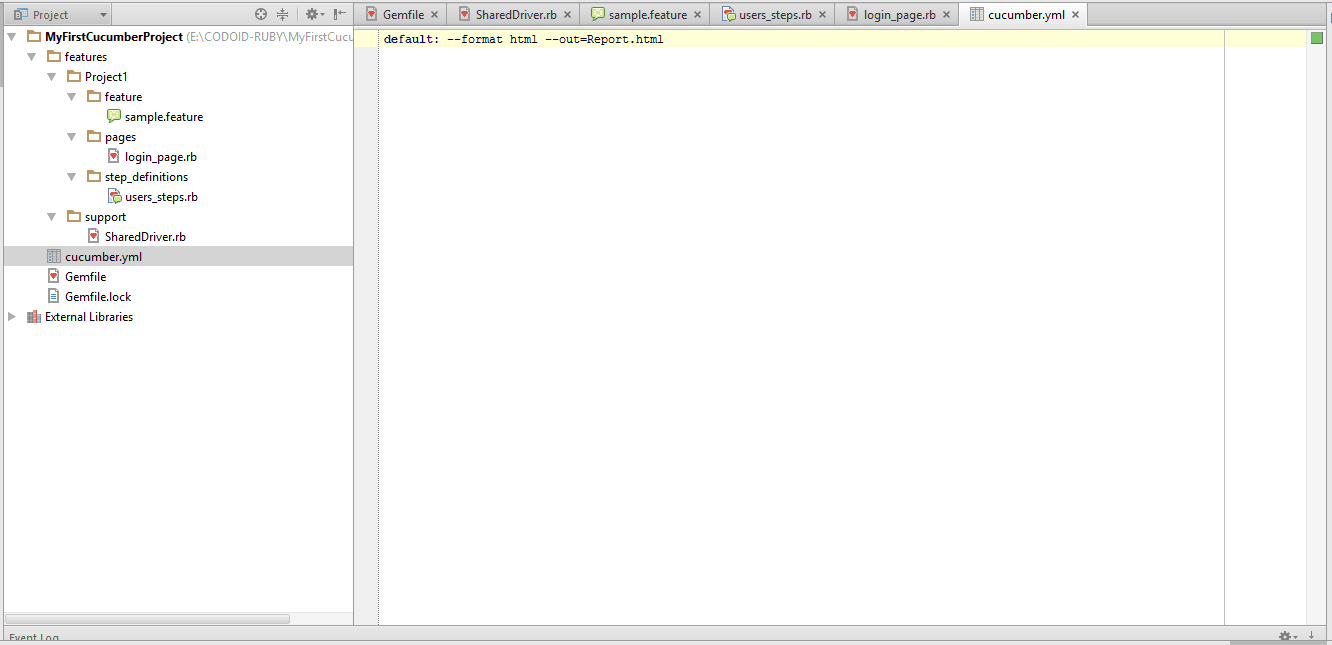Switch to the SharedDriver.rb tab
Viewport: 1332px width, 645px height.
coord(515,15)
